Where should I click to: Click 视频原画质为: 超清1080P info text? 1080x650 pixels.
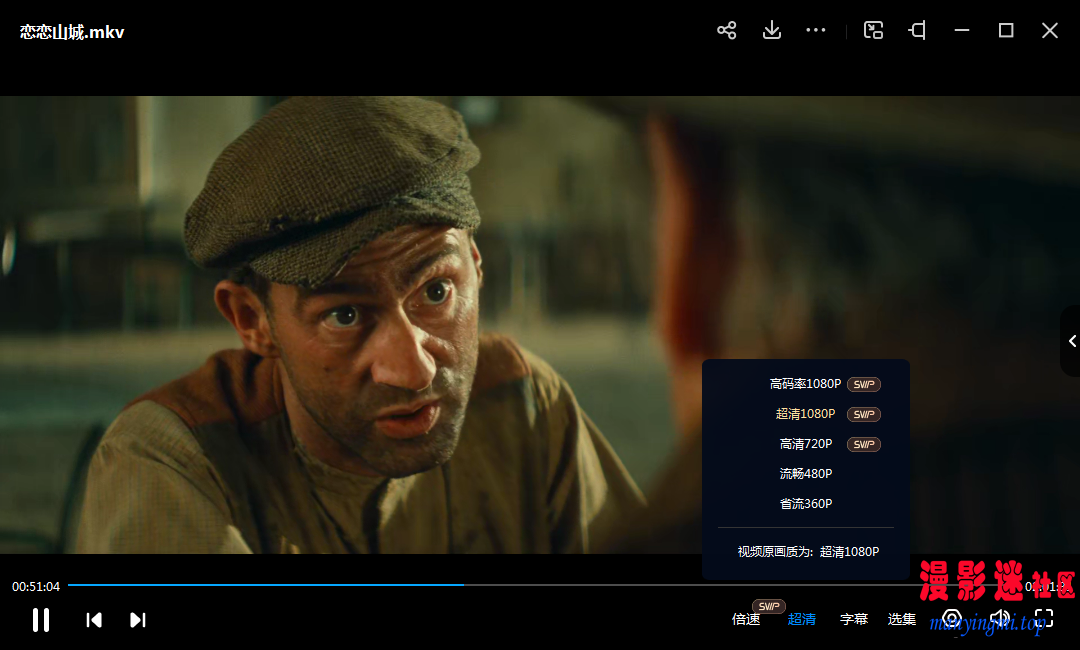pos(808,552)
